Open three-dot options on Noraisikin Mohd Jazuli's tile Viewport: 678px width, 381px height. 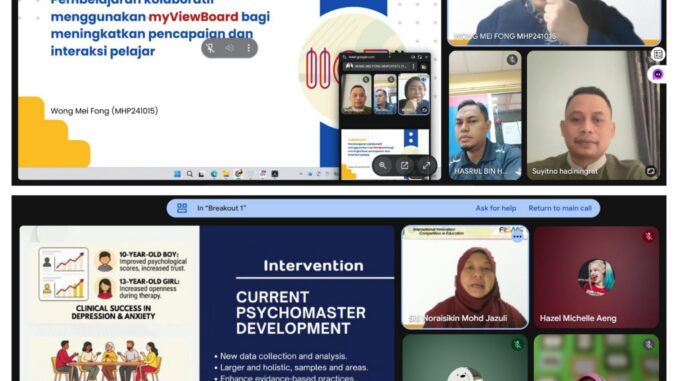(x=517, y=237)
